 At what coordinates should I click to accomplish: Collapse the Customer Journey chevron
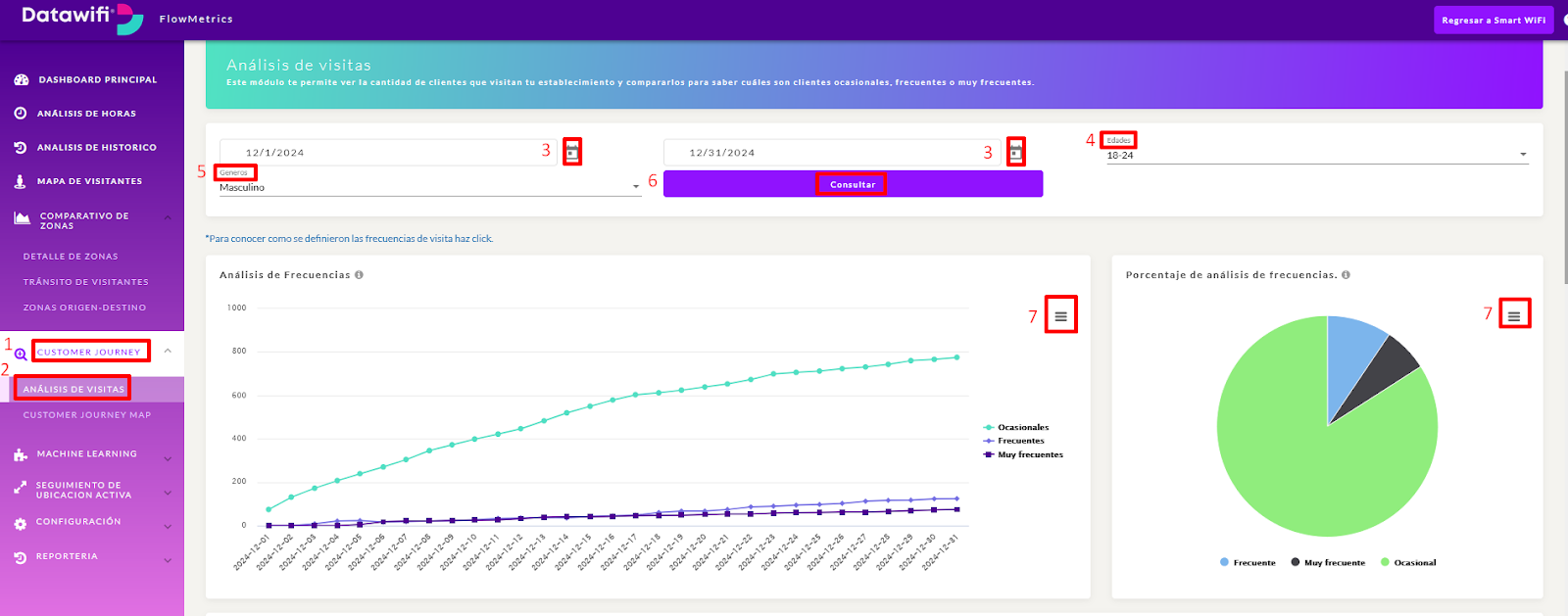tap(168, 351)
